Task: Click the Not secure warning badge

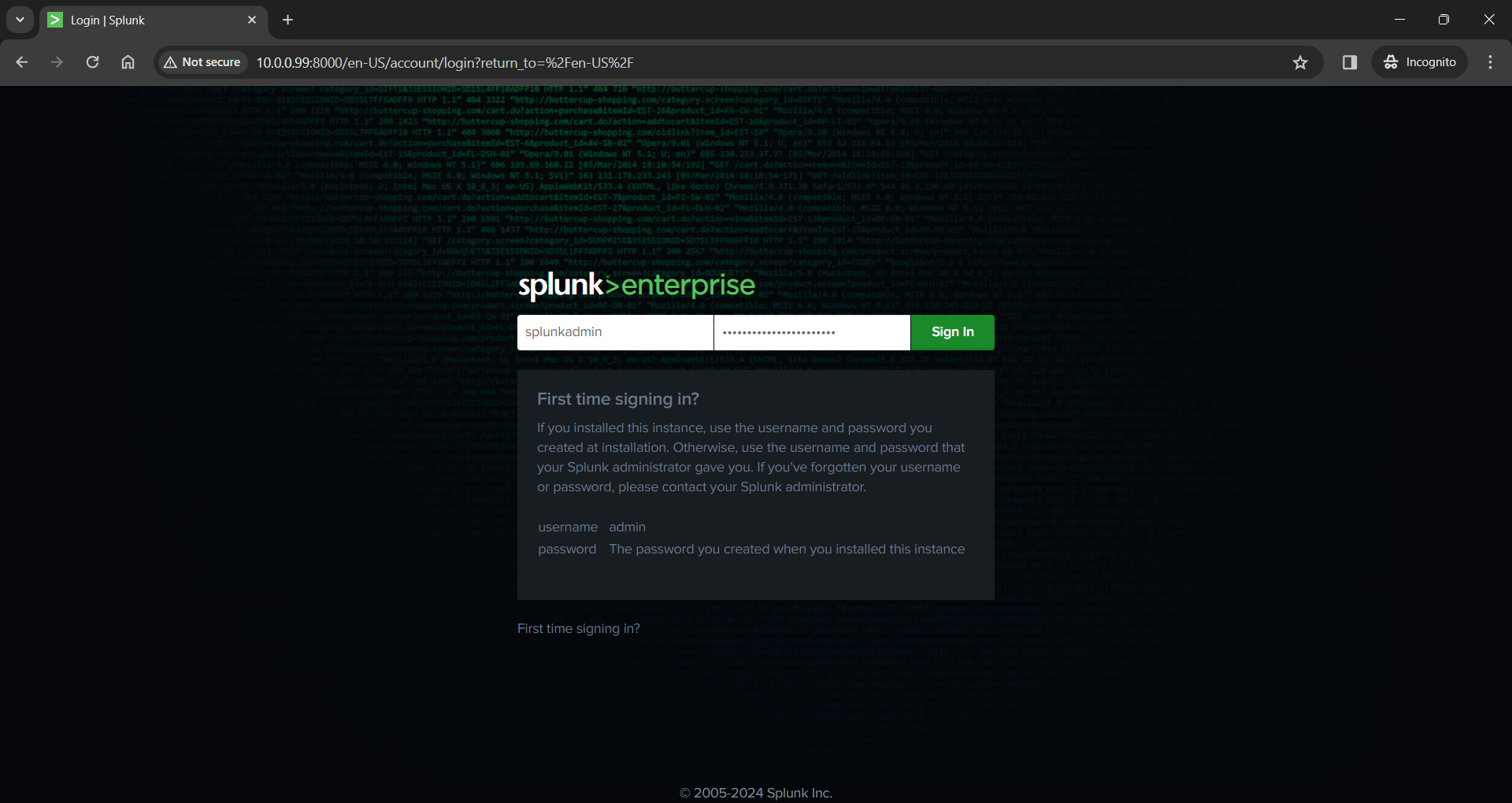Action: (202, 62)
